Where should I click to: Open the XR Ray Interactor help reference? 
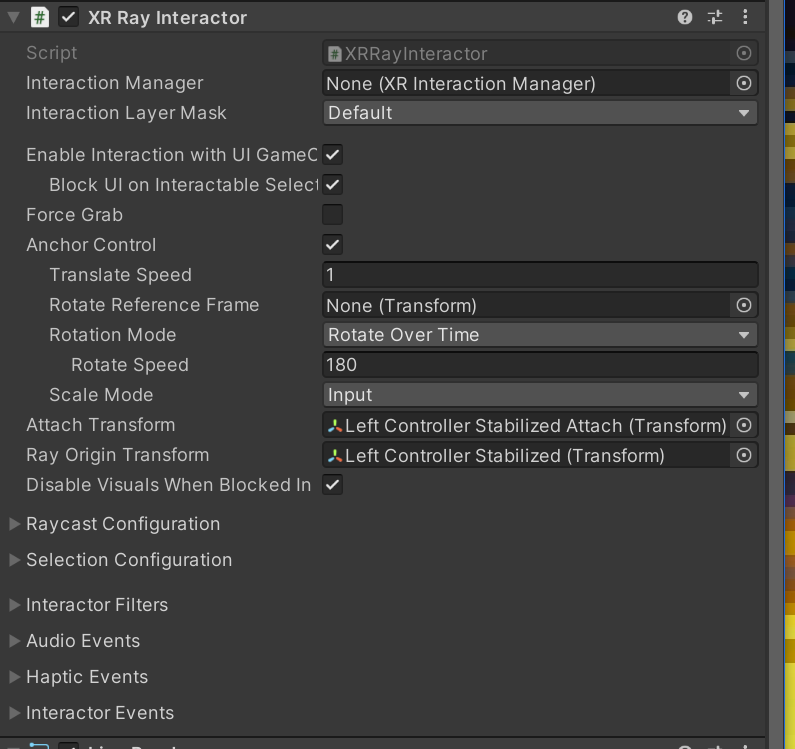[x=685, y=17]
